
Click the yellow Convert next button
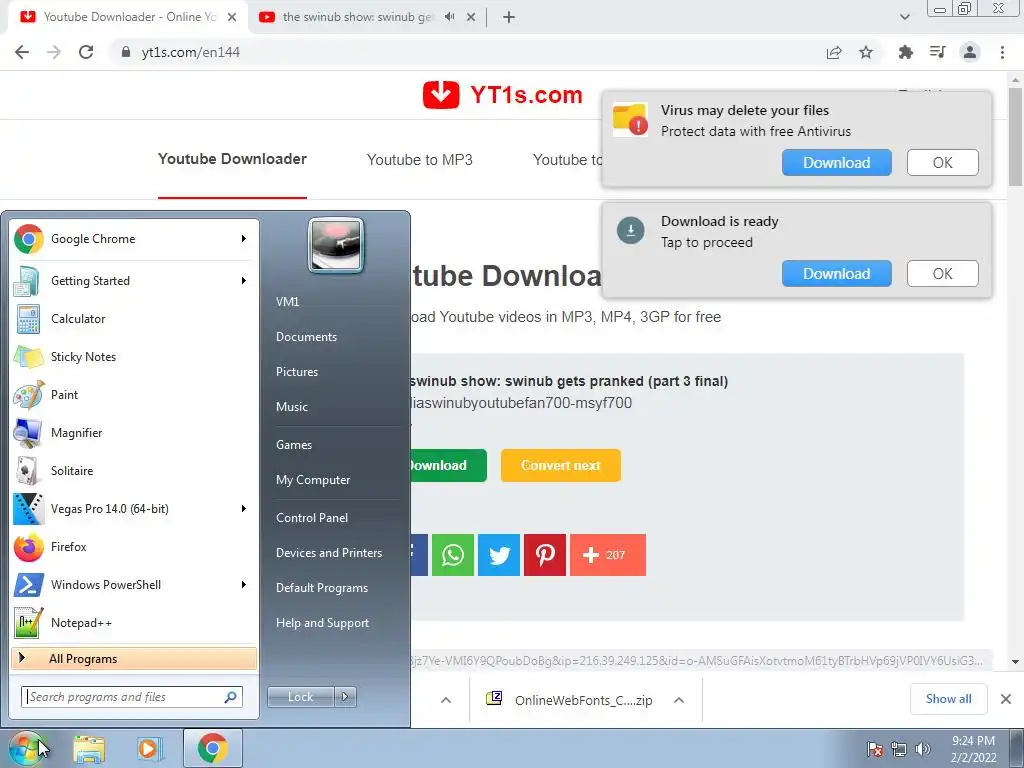[560, 466]
